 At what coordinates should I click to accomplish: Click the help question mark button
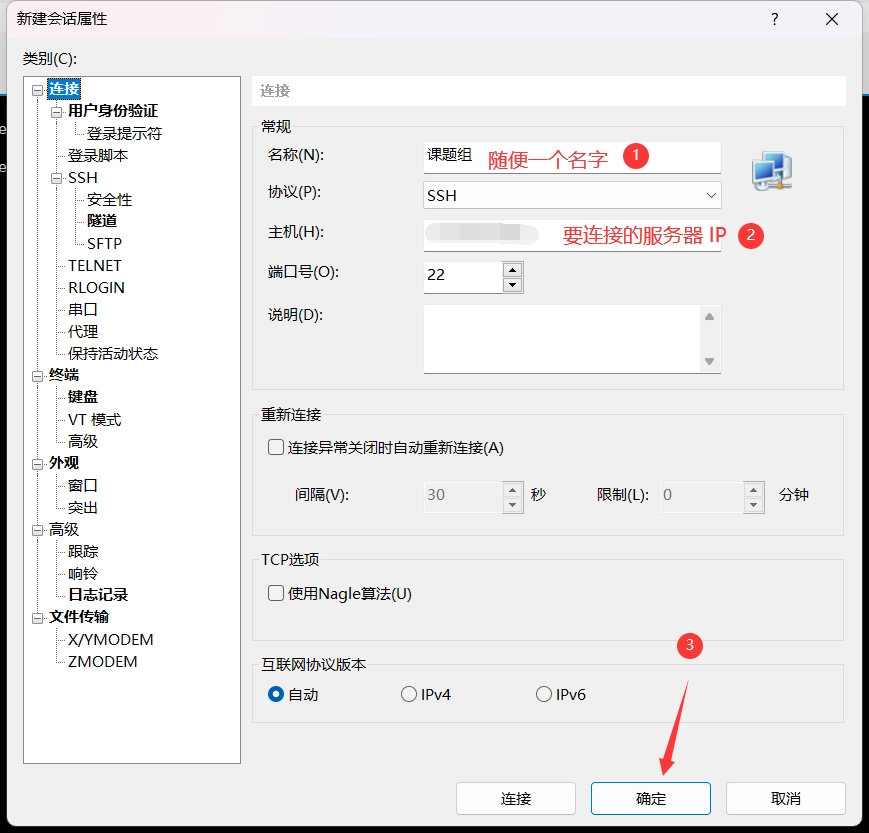tap(775, 20)
